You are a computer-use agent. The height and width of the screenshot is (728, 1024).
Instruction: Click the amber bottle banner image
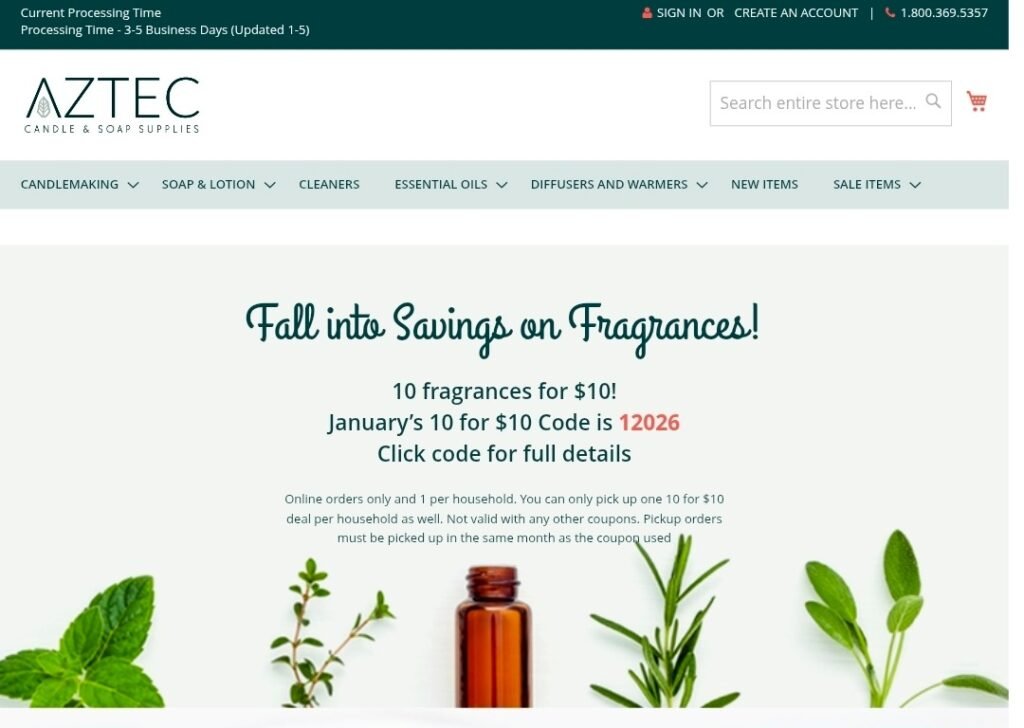(x=494, y=637)
